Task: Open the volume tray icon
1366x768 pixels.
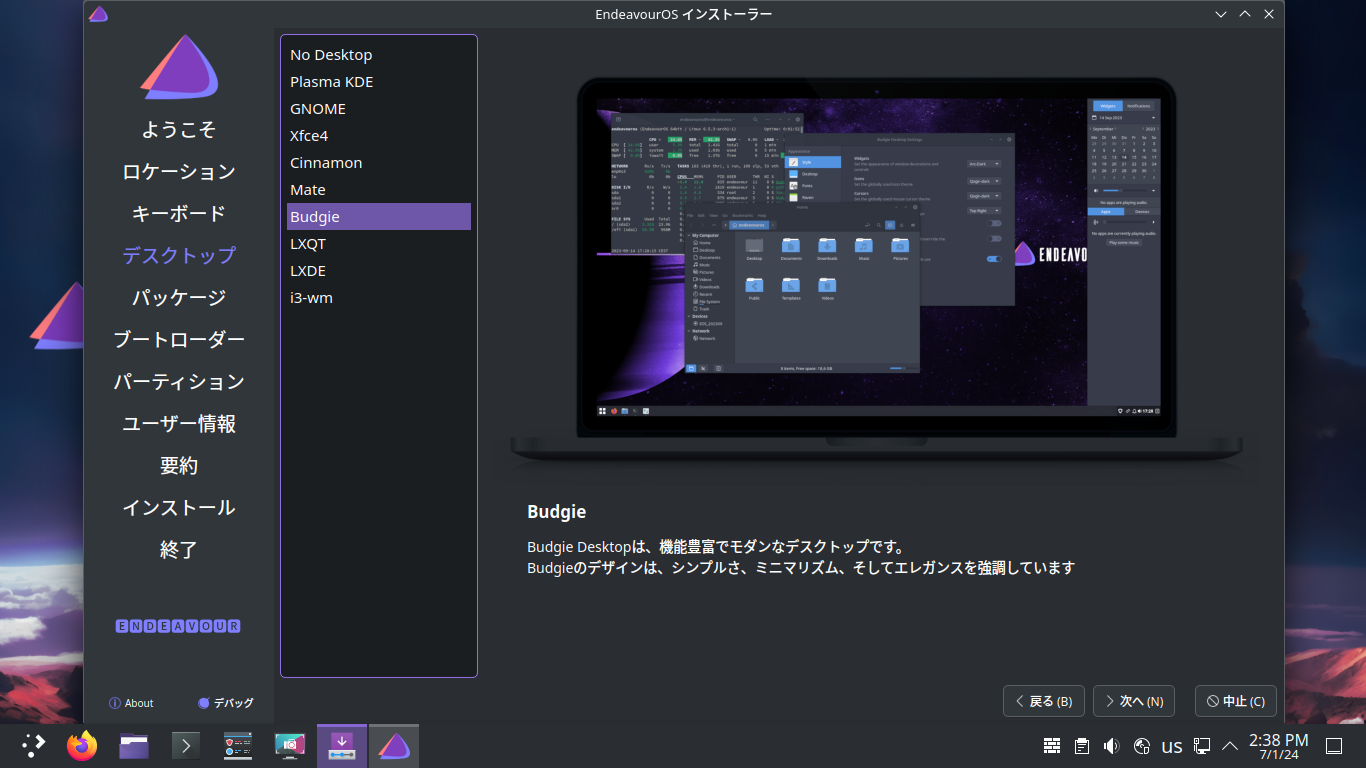Action: [x=1111, y=746]
